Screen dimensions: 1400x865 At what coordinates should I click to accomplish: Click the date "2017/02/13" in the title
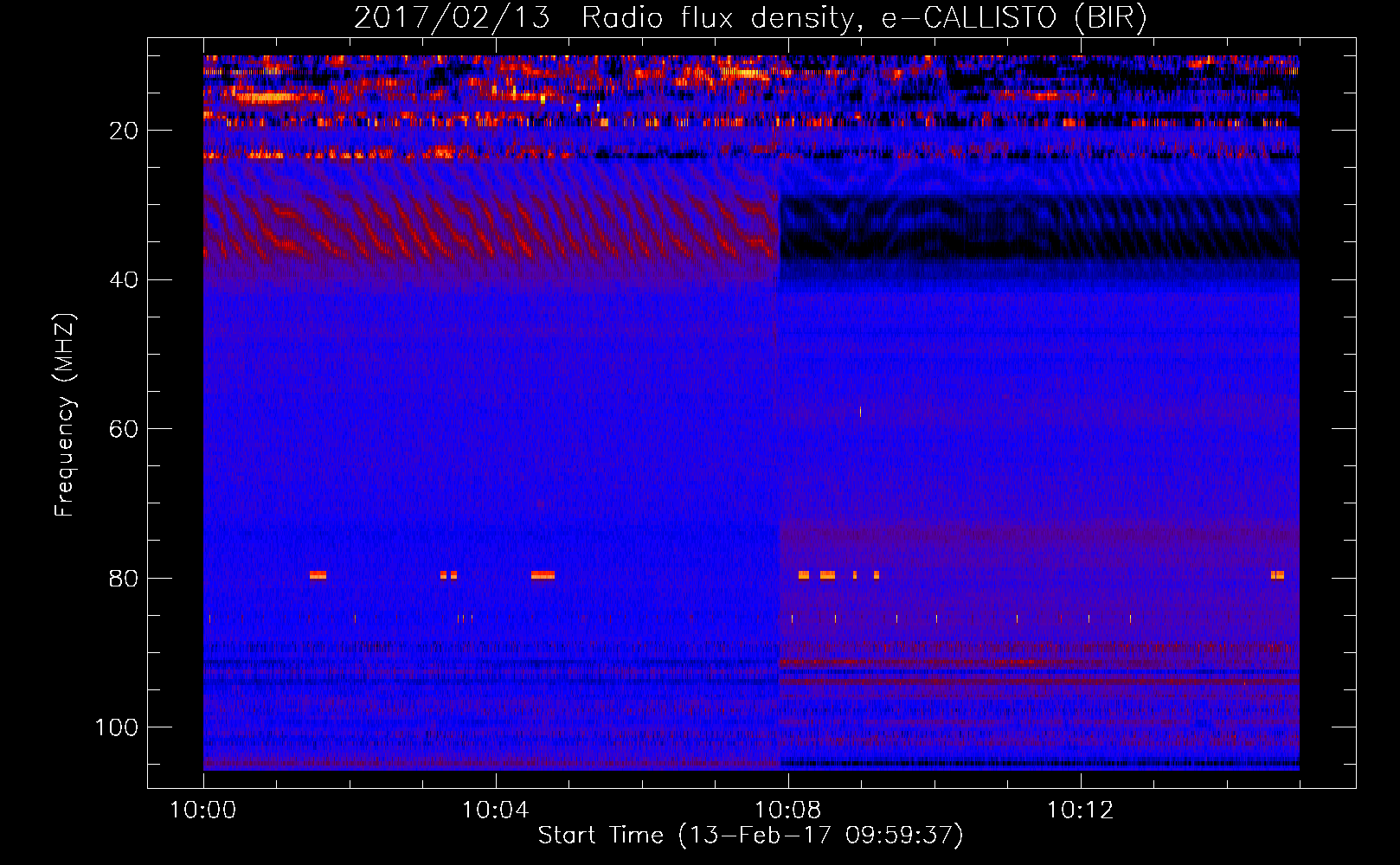pyautogui.click(x=452, y=17)
